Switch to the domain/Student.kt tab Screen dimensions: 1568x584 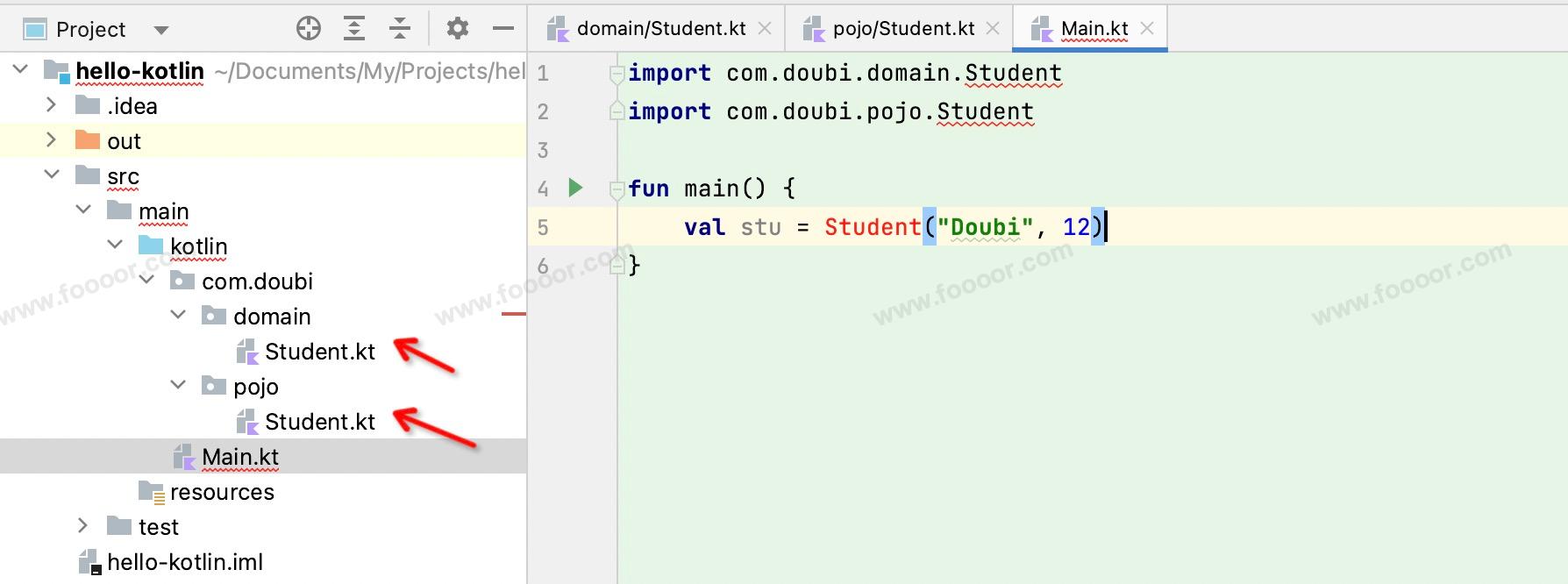pos(660,29)
